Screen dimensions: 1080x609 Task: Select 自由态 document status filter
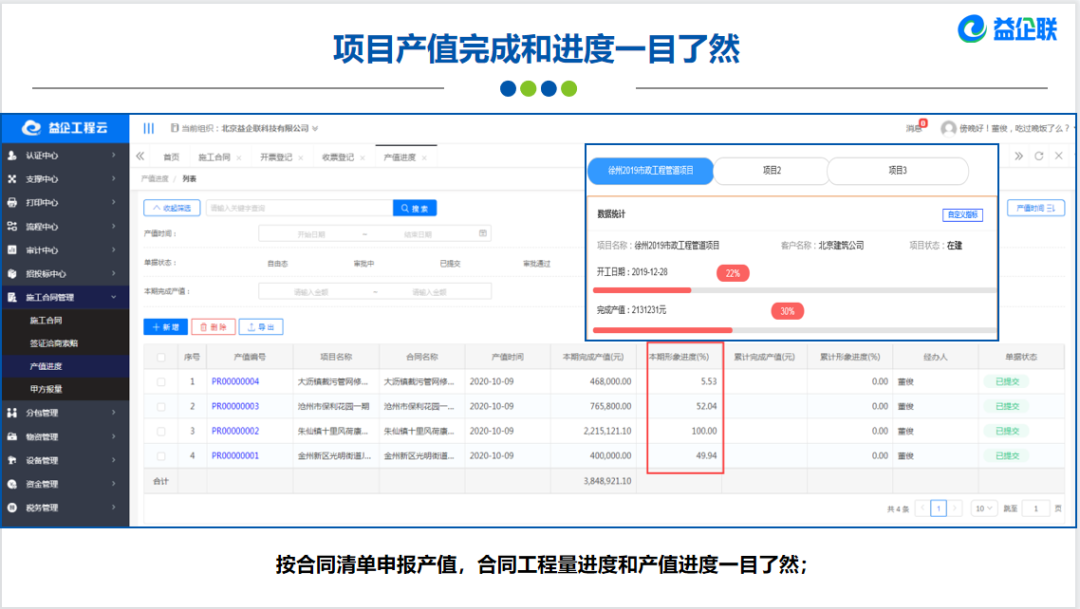pos(278,264)
